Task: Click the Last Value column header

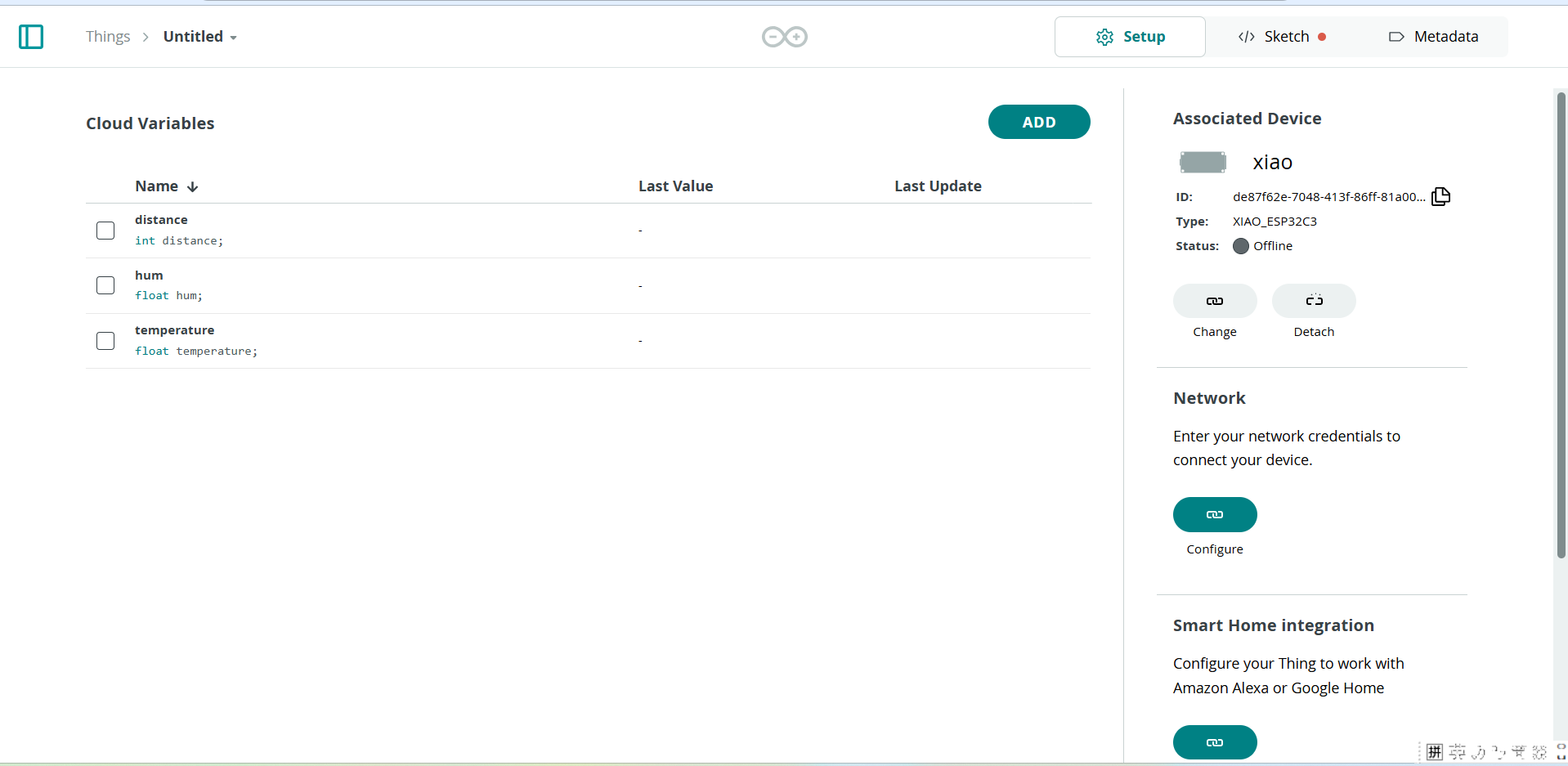Action: coord(675,186)
